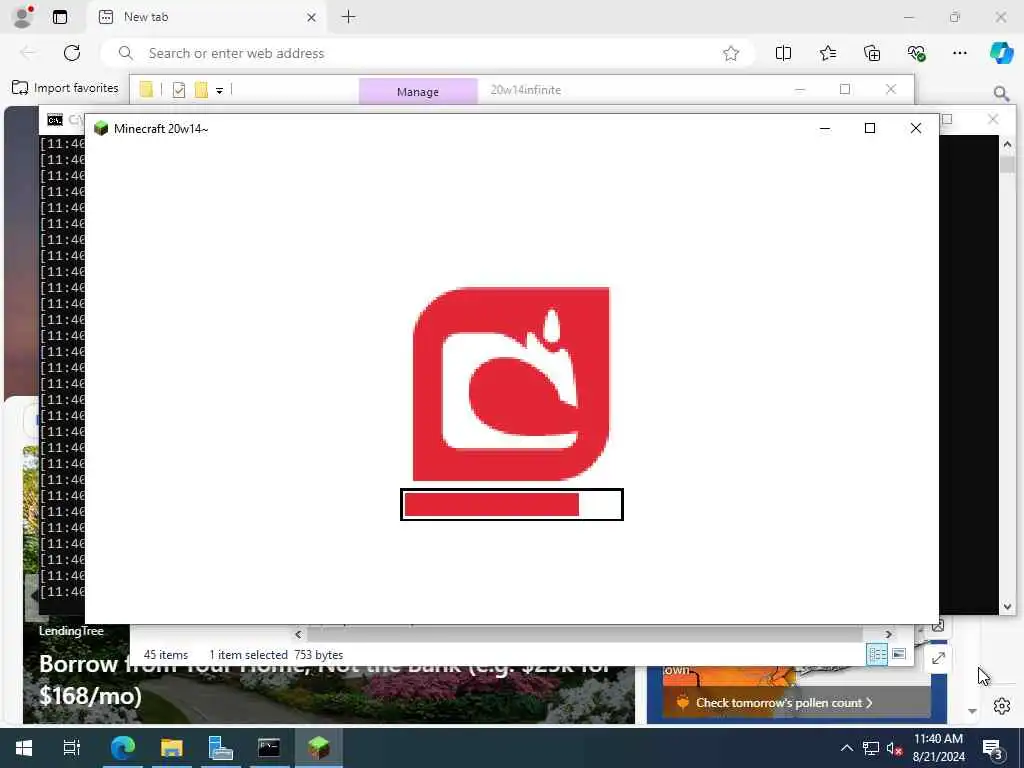Open the network status tray icon
The width and height of the screenshot is (1024, 768).
click(871, 748)
